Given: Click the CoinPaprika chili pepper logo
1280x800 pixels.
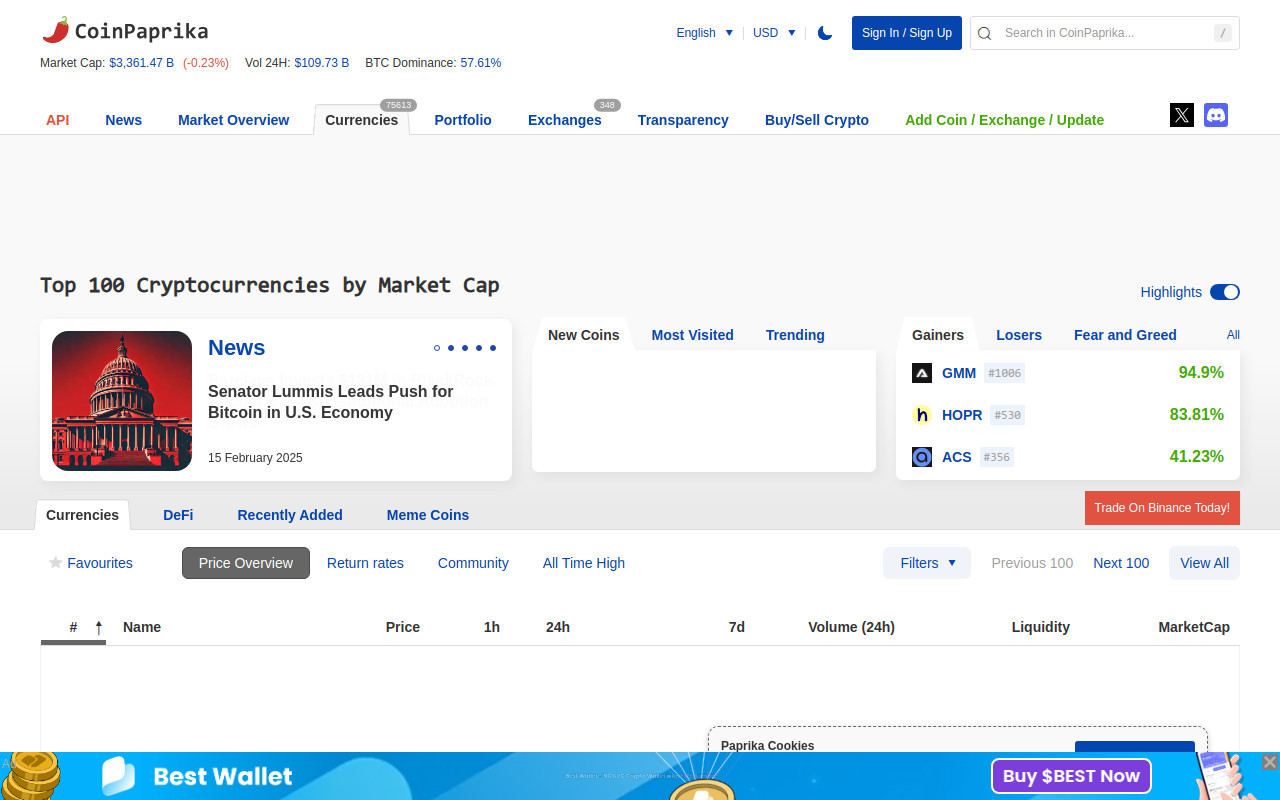Looking at the screenshot, I should [x=56, y=30].
